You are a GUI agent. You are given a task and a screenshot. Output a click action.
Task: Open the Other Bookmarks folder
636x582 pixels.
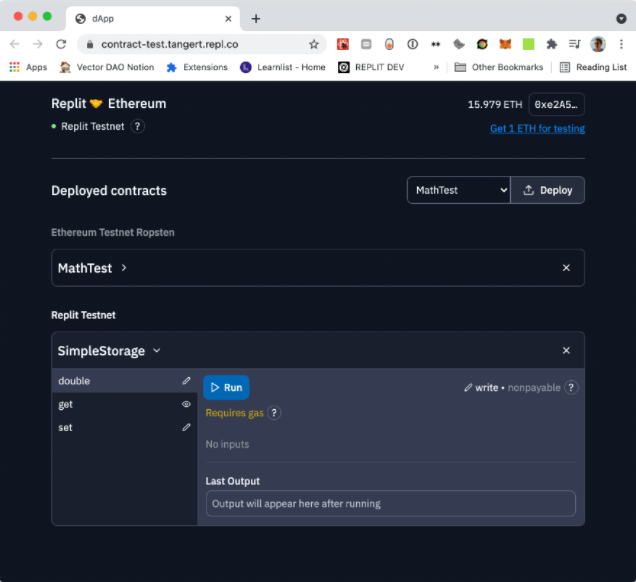[499, 67]
